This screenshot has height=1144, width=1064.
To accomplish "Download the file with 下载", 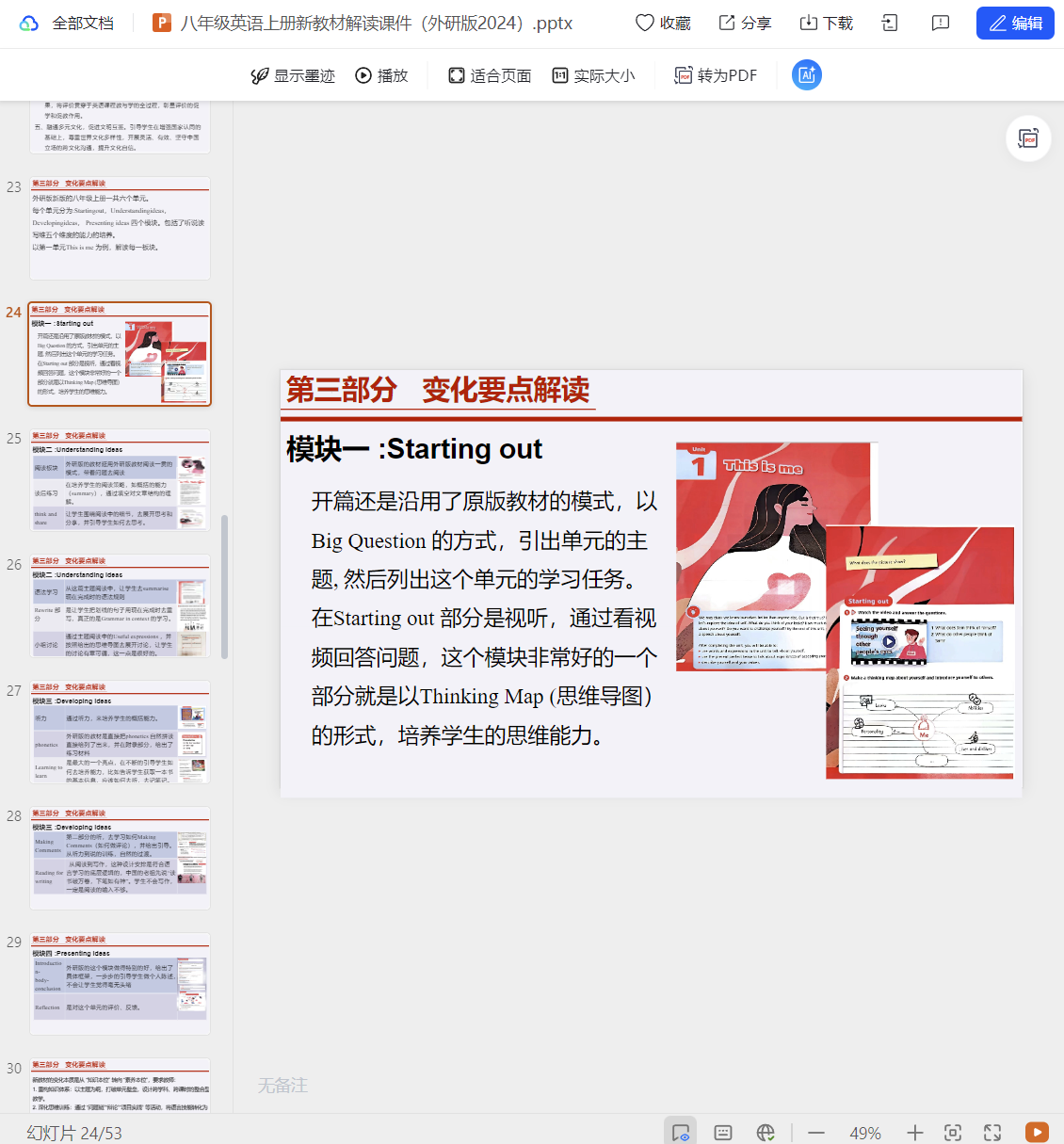I will 826,23.
